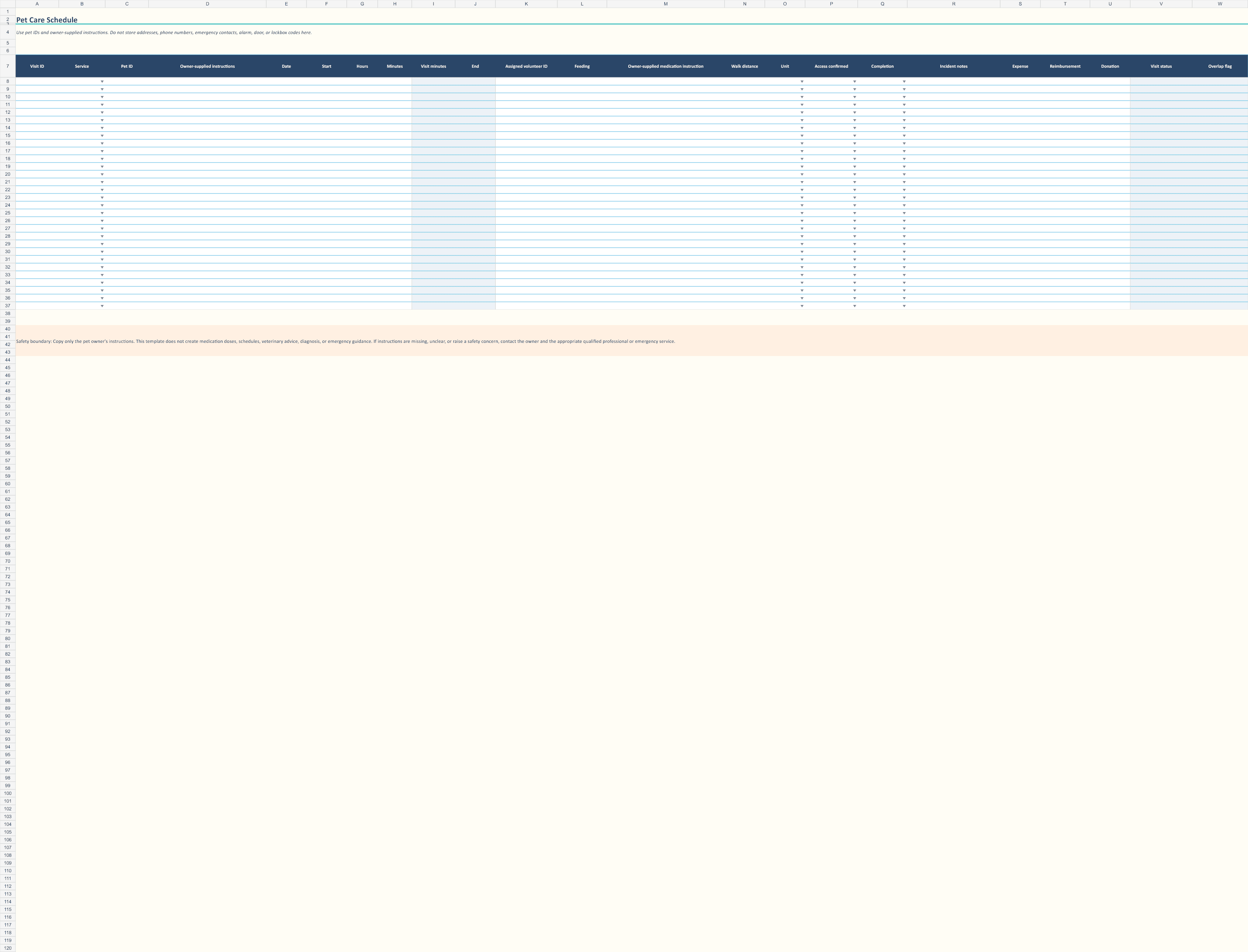Viewport: 1248px width, 952px height.
Task: Click the Date header cell
Action: pyautogui.click(x=286, y=66)
